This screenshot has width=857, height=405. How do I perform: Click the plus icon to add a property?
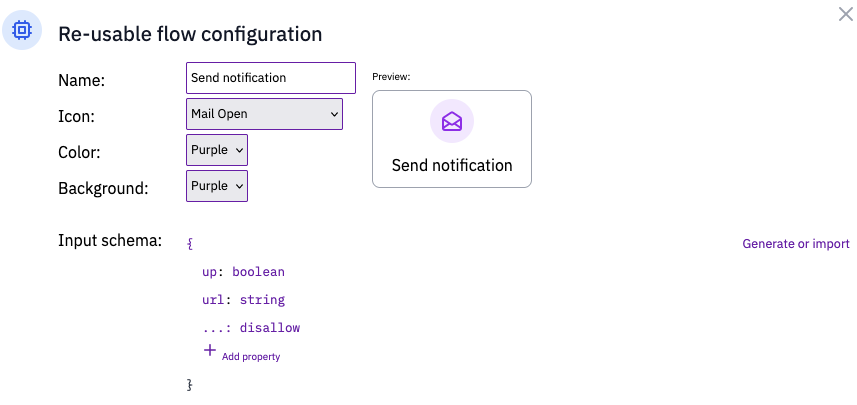click(x=210, y=350)
